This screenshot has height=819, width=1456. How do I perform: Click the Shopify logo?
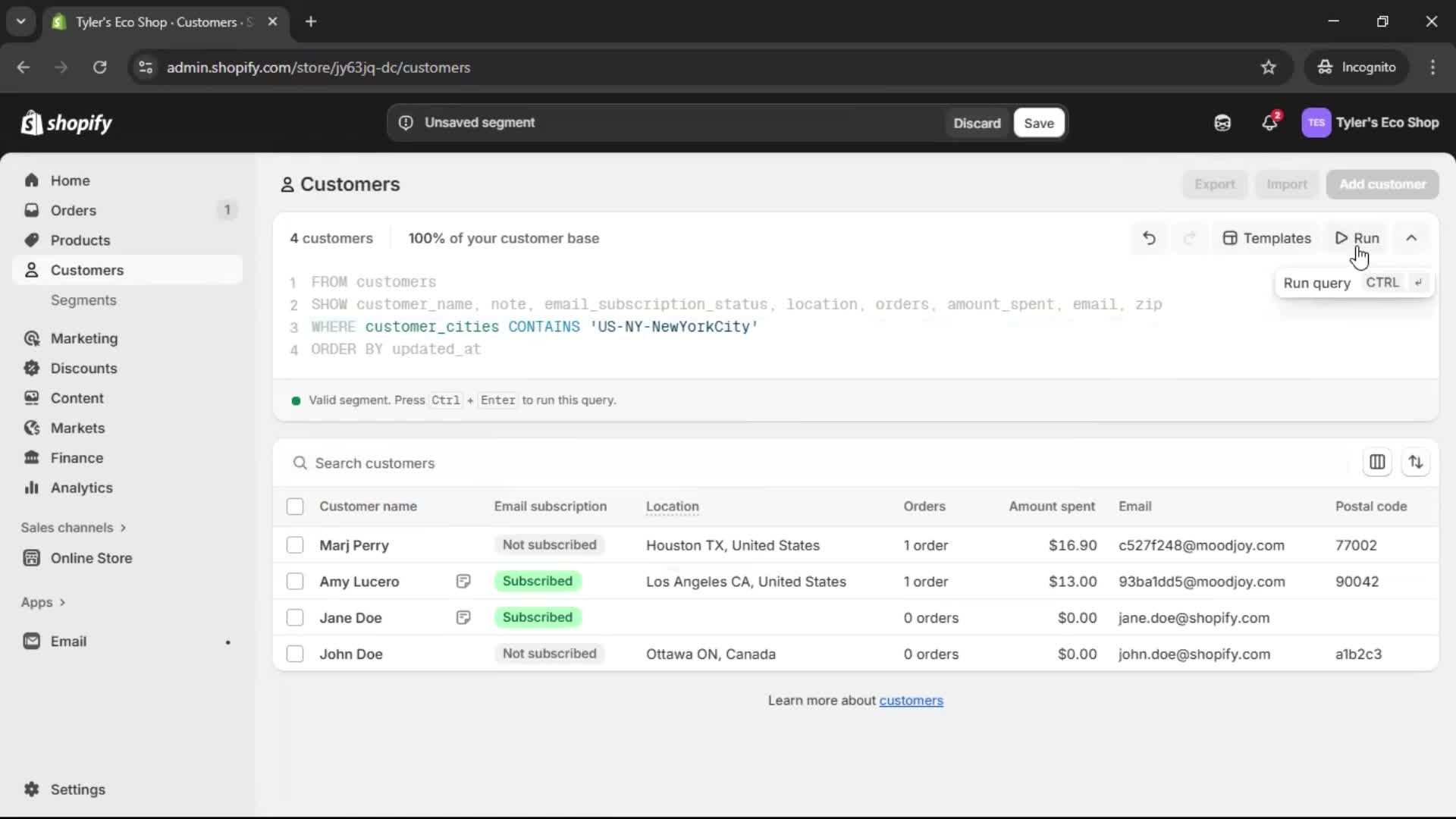tap(67, 123)
